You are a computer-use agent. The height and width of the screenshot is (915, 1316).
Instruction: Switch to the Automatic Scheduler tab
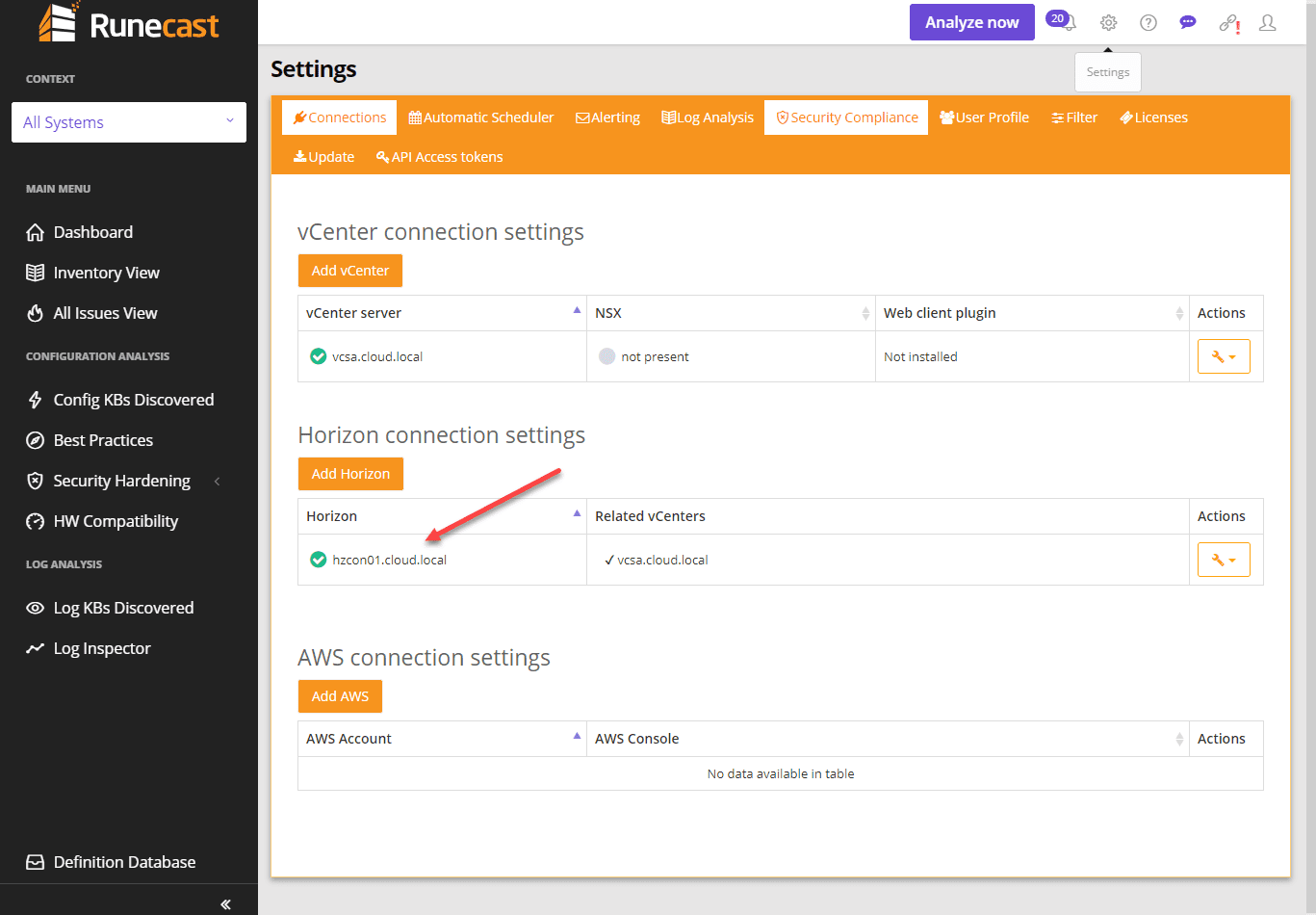(x=481, y=118)
